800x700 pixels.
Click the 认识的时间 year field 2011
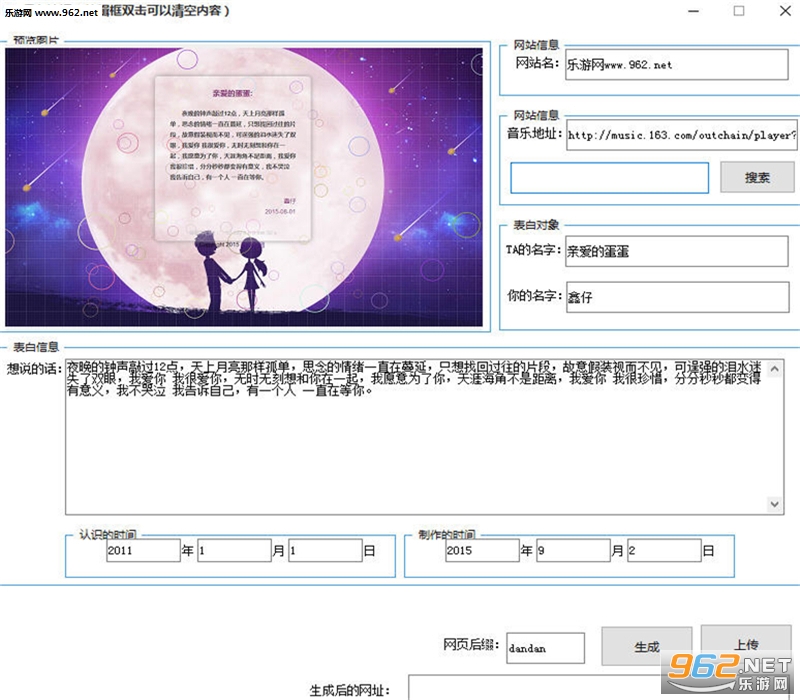(x=143, y=551)
